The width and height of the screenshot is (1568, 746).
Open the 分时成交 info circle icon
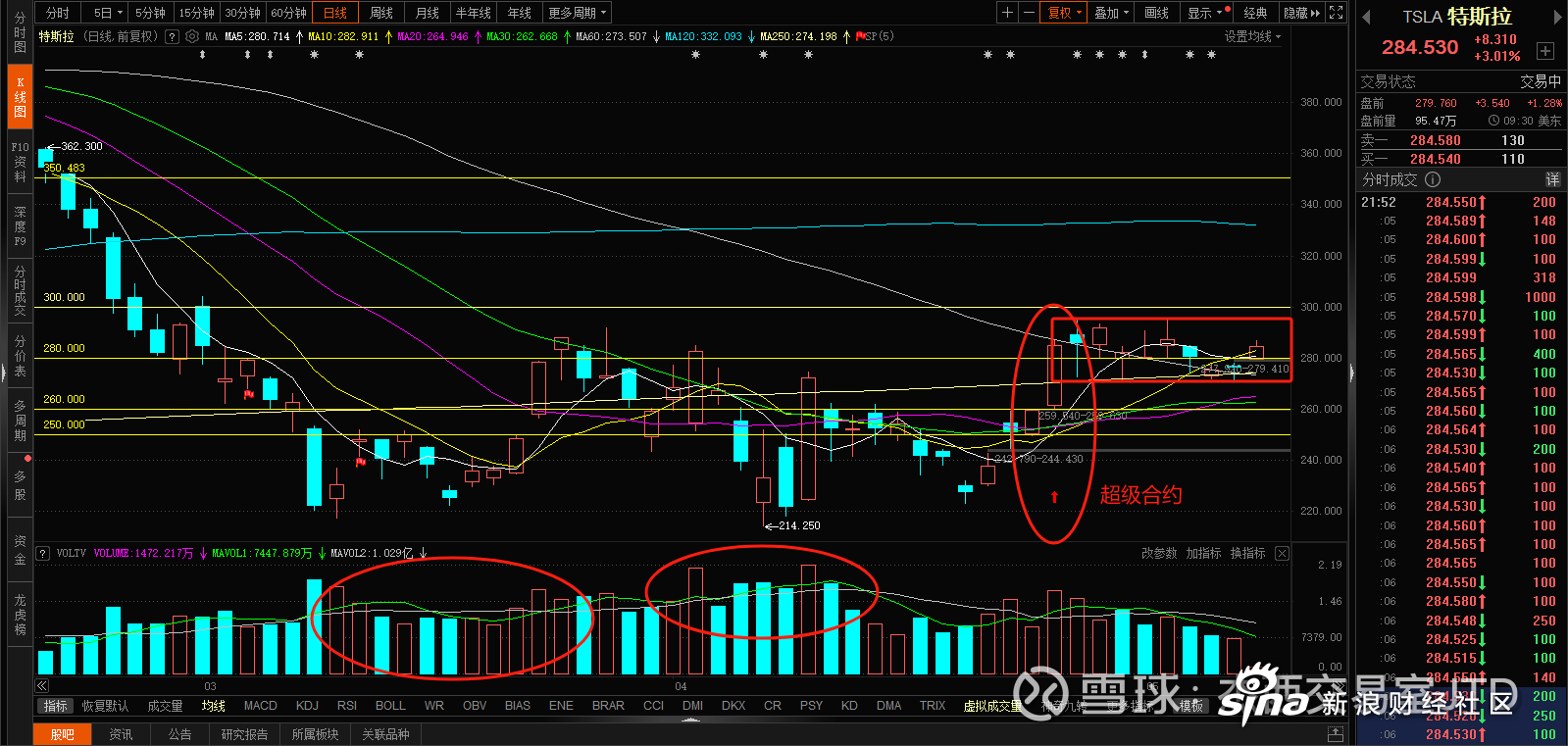tap(1433, 179)
